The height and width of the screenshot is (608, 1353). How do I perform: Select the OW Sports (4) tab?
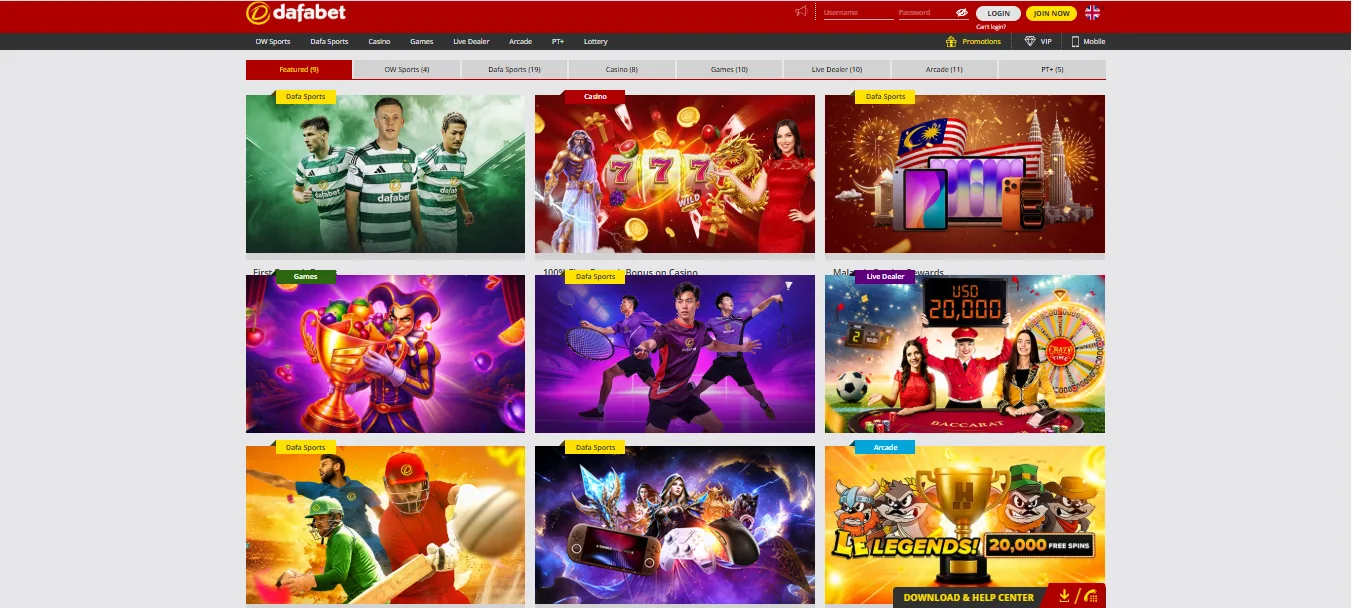(407, 69)
